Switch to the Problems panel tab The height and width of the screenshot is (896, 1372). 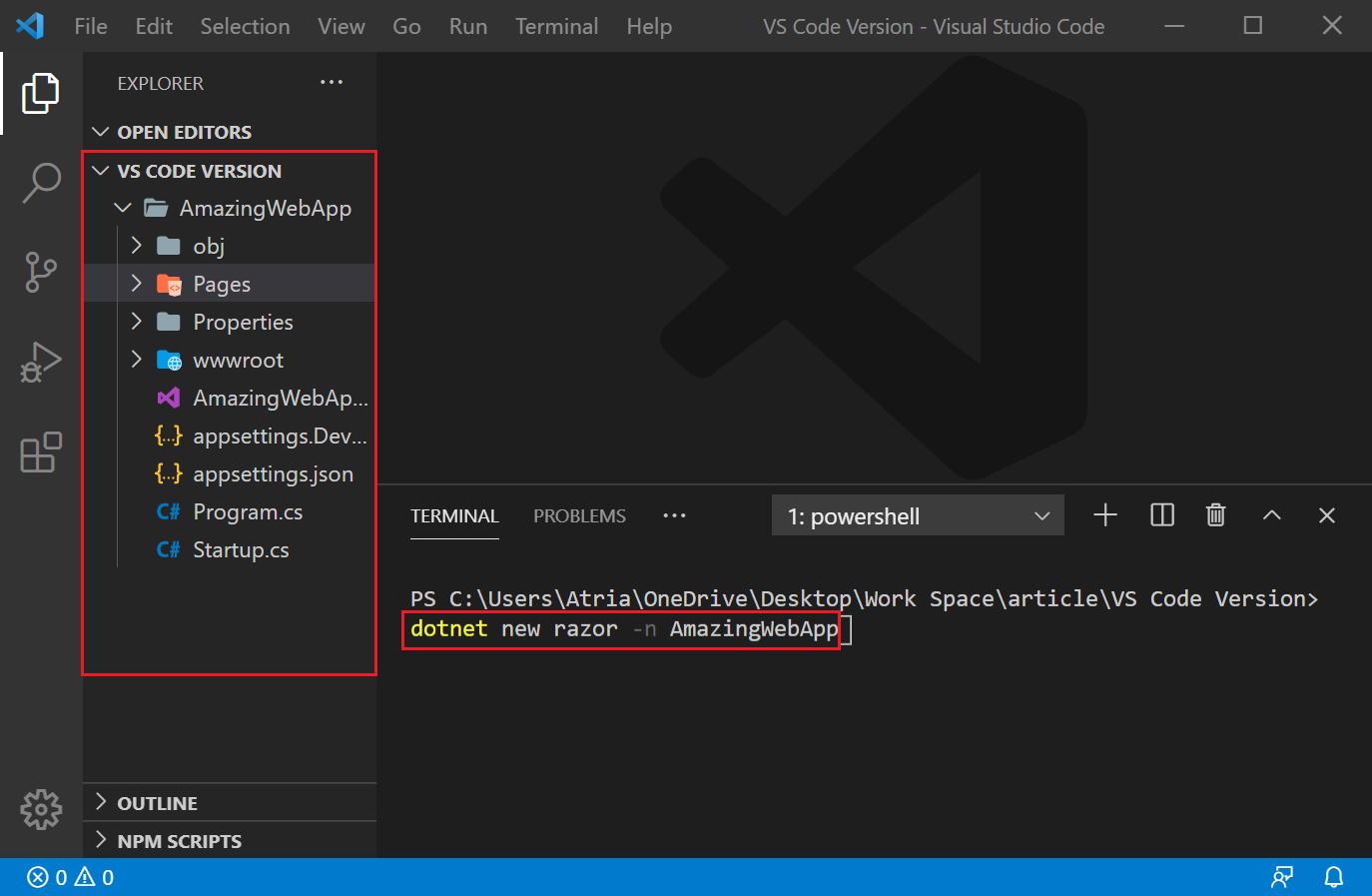tap(579, 515)
